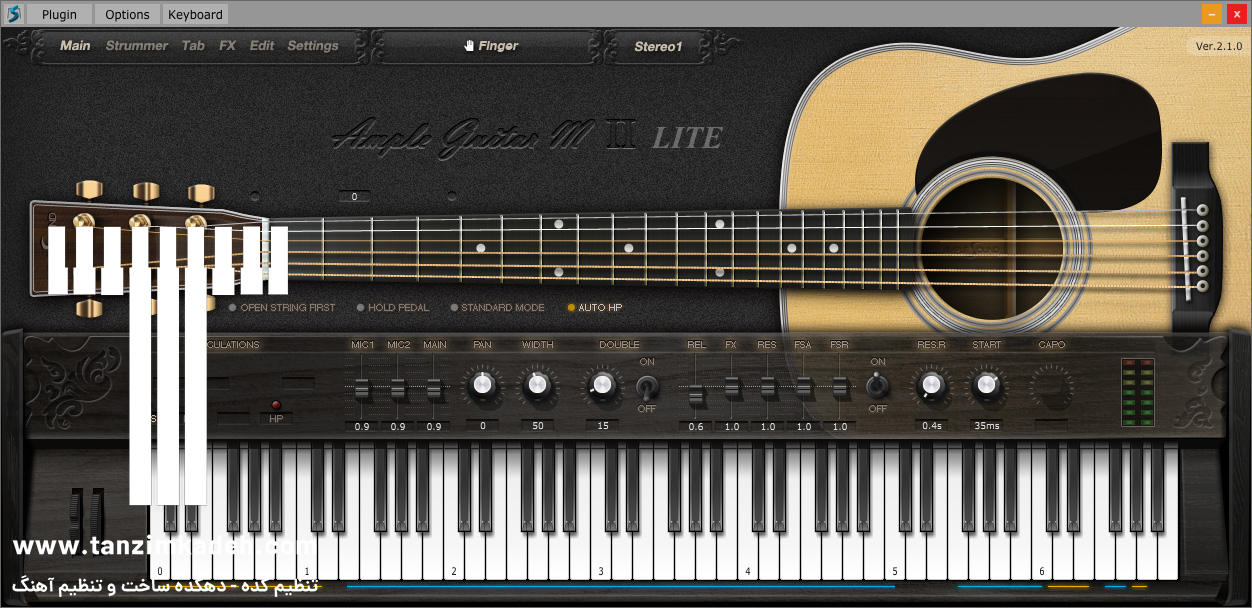Viewport: 1252px width, 608px height.
Task: Toggle the on/off switch beside FSR
Action: pos(877,385)
